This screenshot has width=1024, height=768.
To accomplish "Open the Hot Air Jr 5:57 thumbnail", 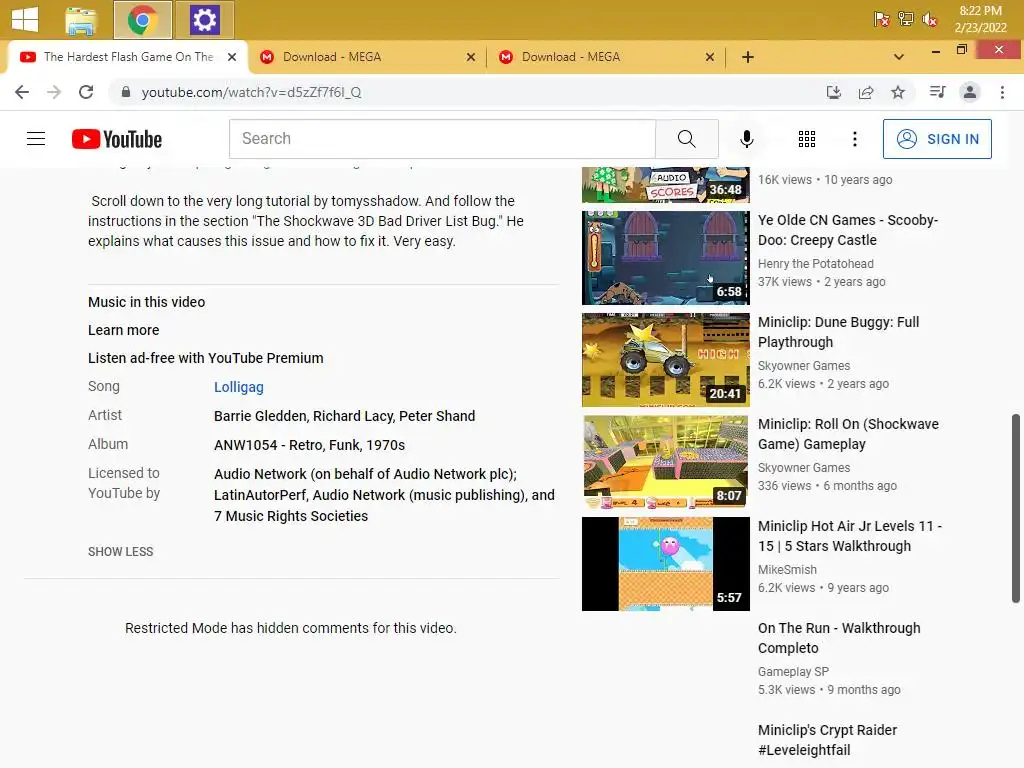I will (x=665, y=563).
